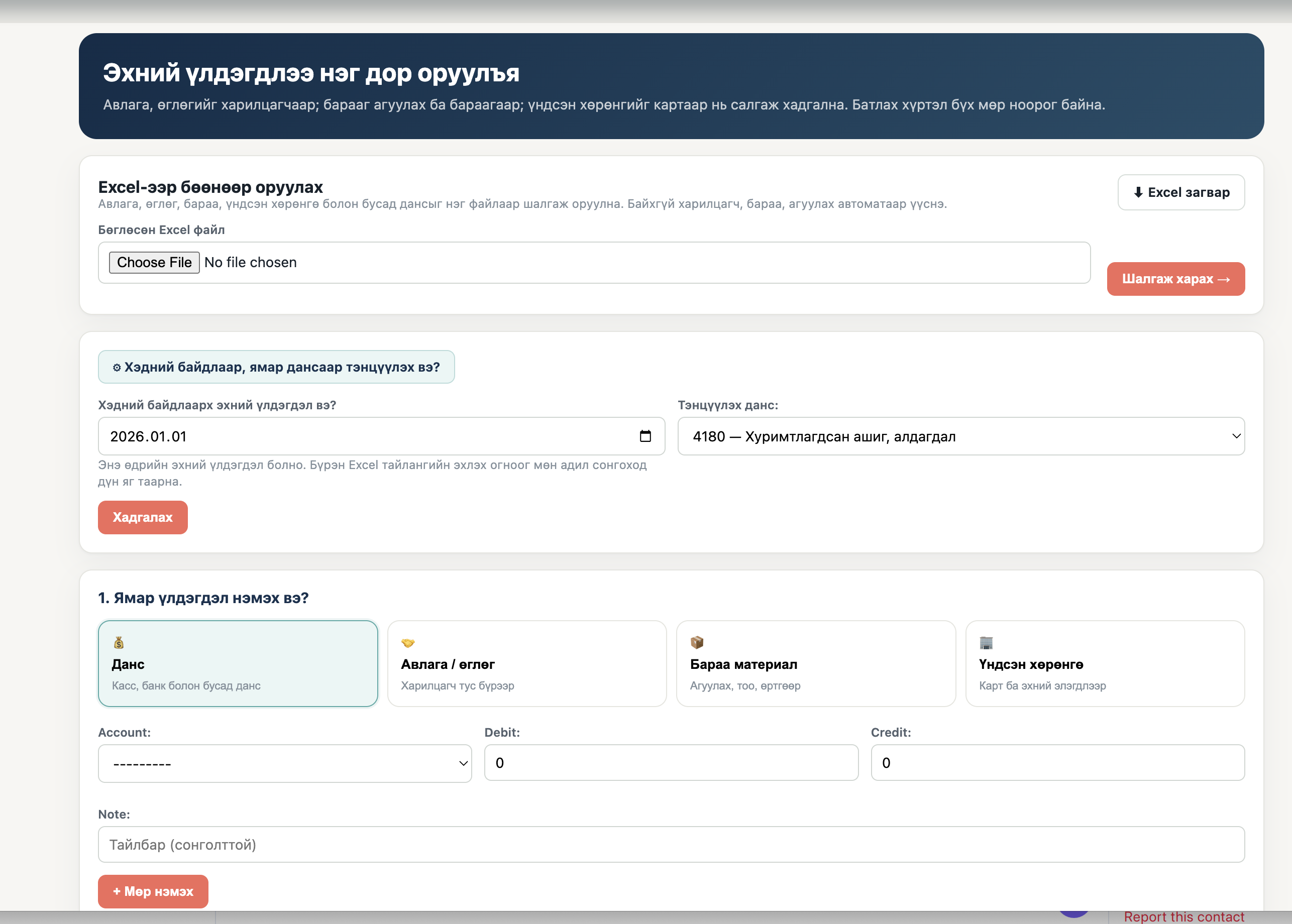Screen dimensions: 1292x924
Task: Select the Авлага / өглөг balance type
Action: tap(527, 663)
